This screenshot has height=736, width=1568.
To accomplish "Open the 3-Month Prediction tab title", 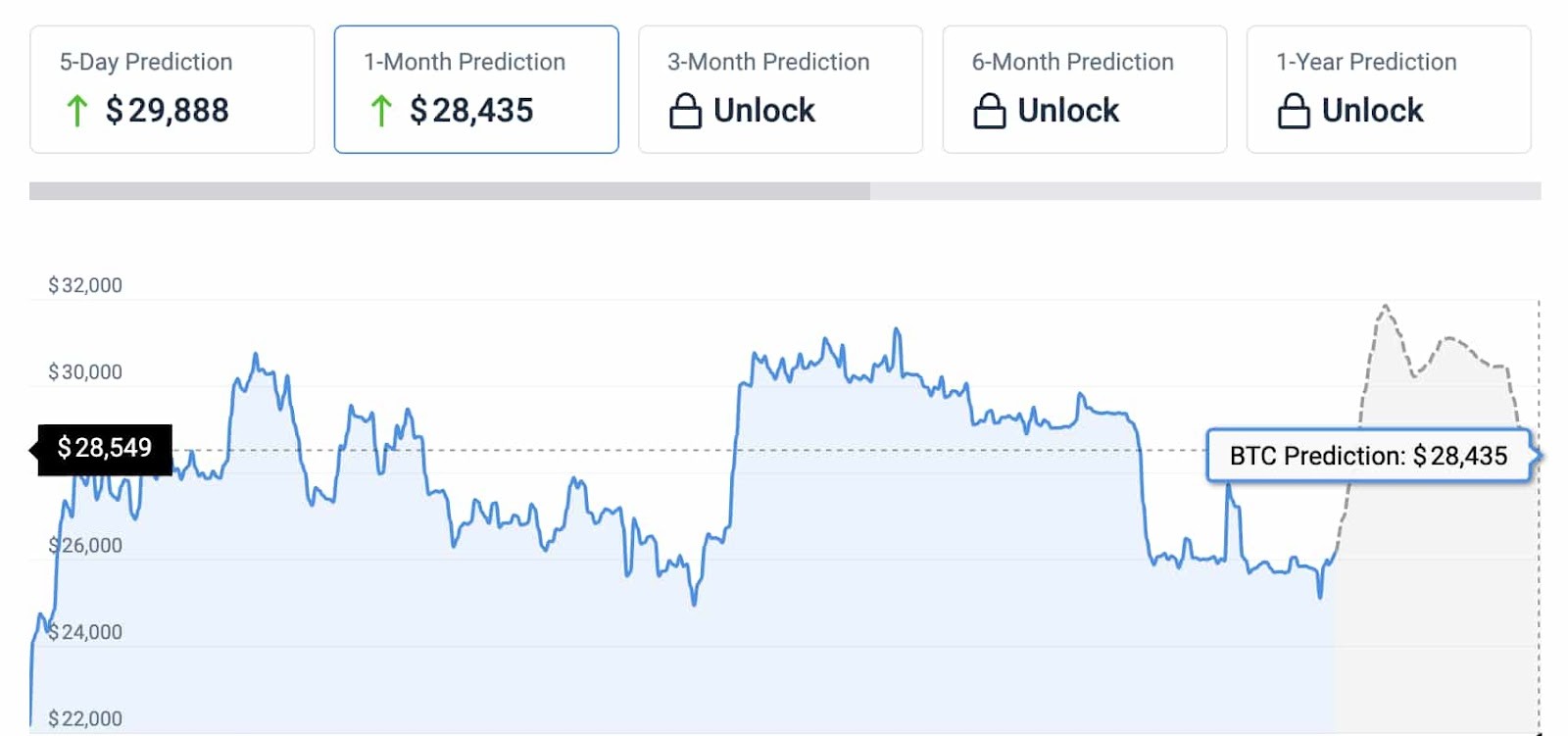I will [x=768, y=62].
